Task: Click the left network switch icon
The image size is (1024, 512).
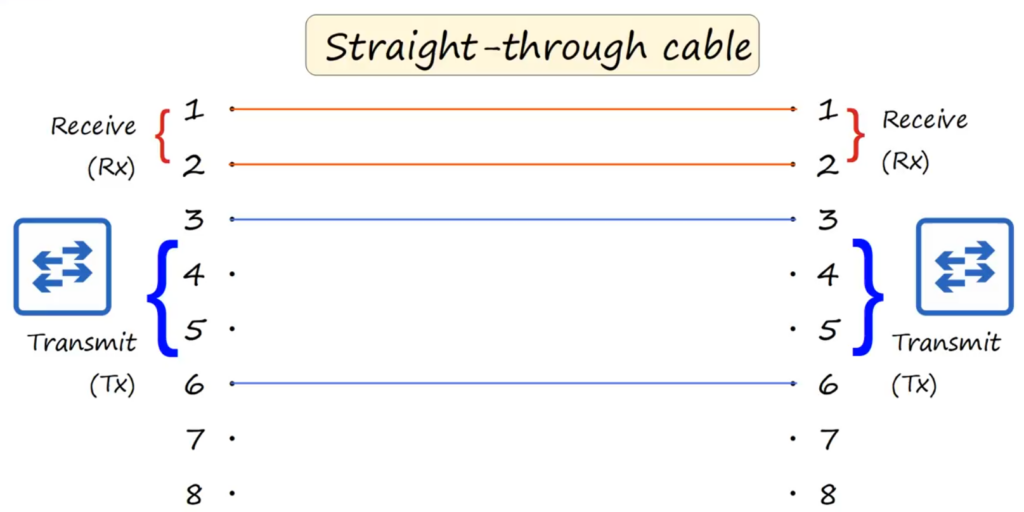Action: tap(63, 266)
